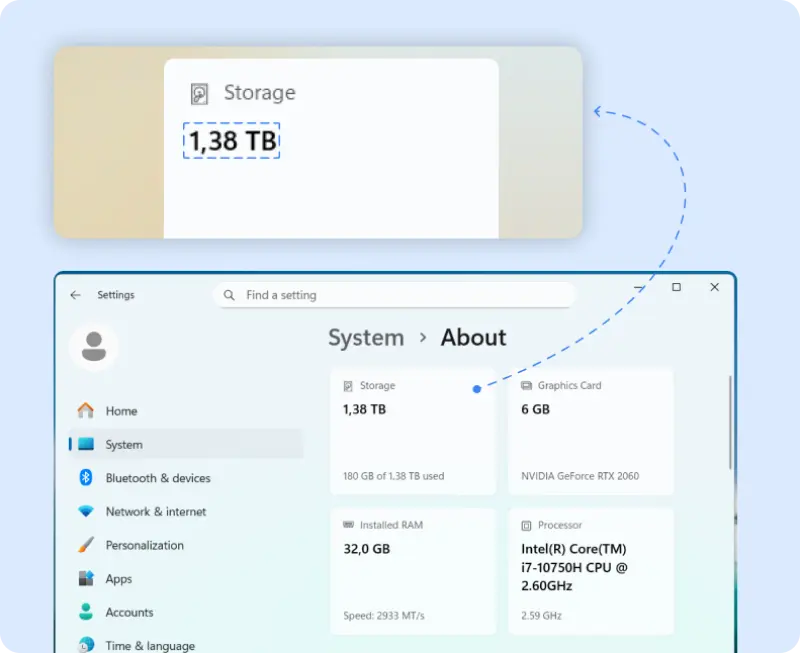Go to Network & internet
Screen dimensions: 800x653
[185, 512]
